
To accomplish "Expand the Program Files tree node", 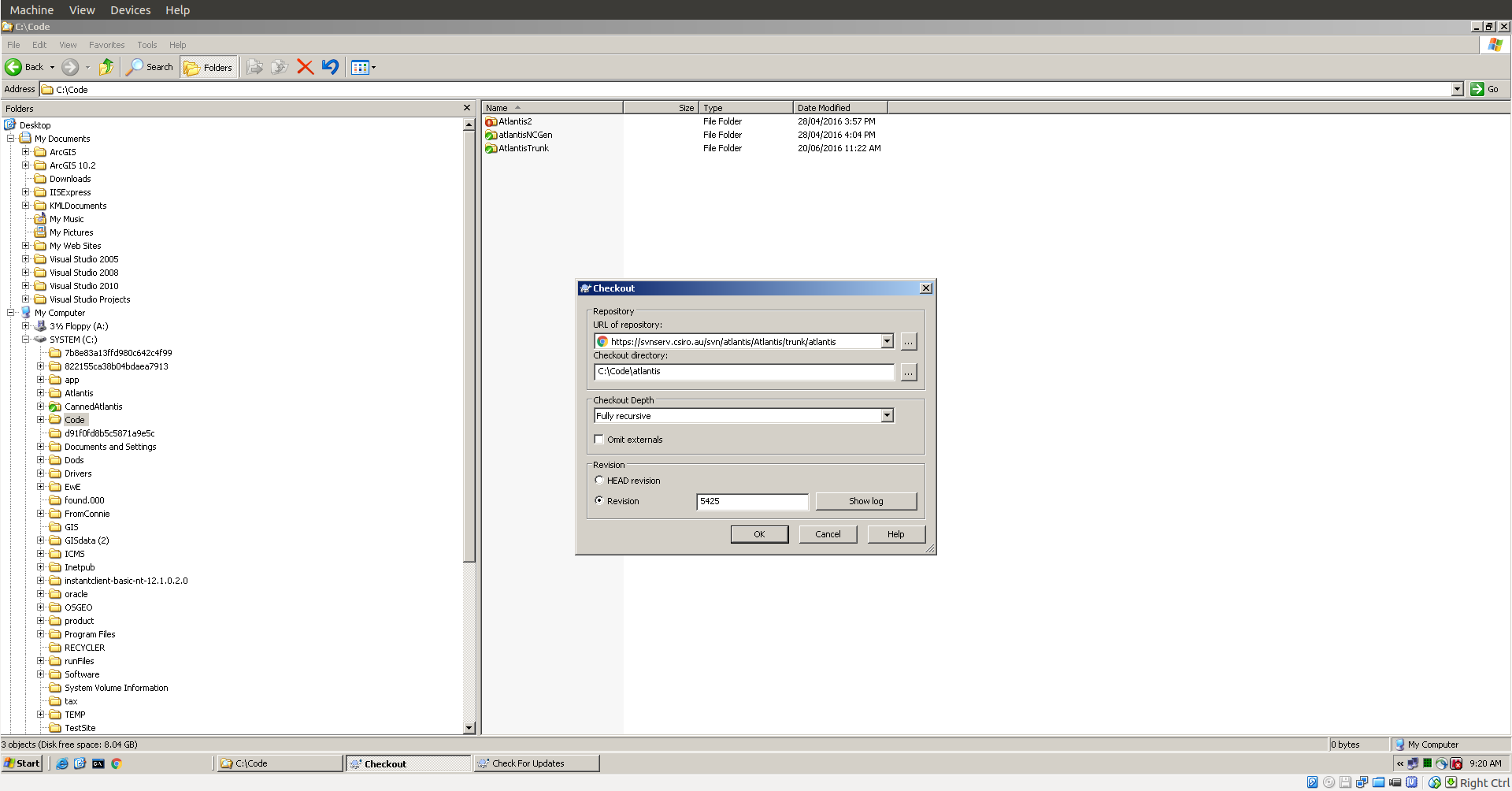I will 41,634.
